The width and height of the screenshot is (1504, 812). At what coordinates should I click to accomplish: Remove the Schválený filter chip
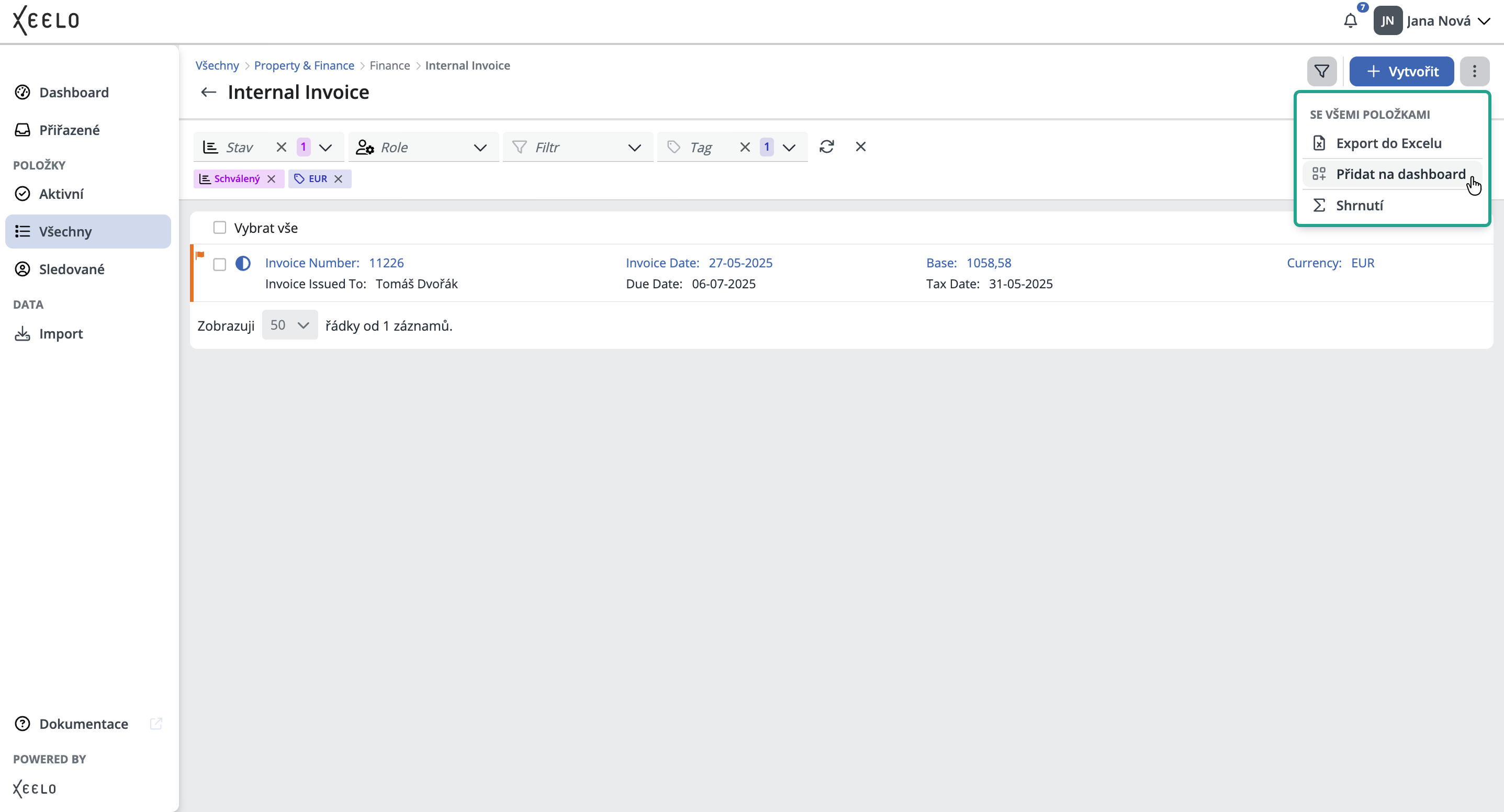tap(272, 179)
